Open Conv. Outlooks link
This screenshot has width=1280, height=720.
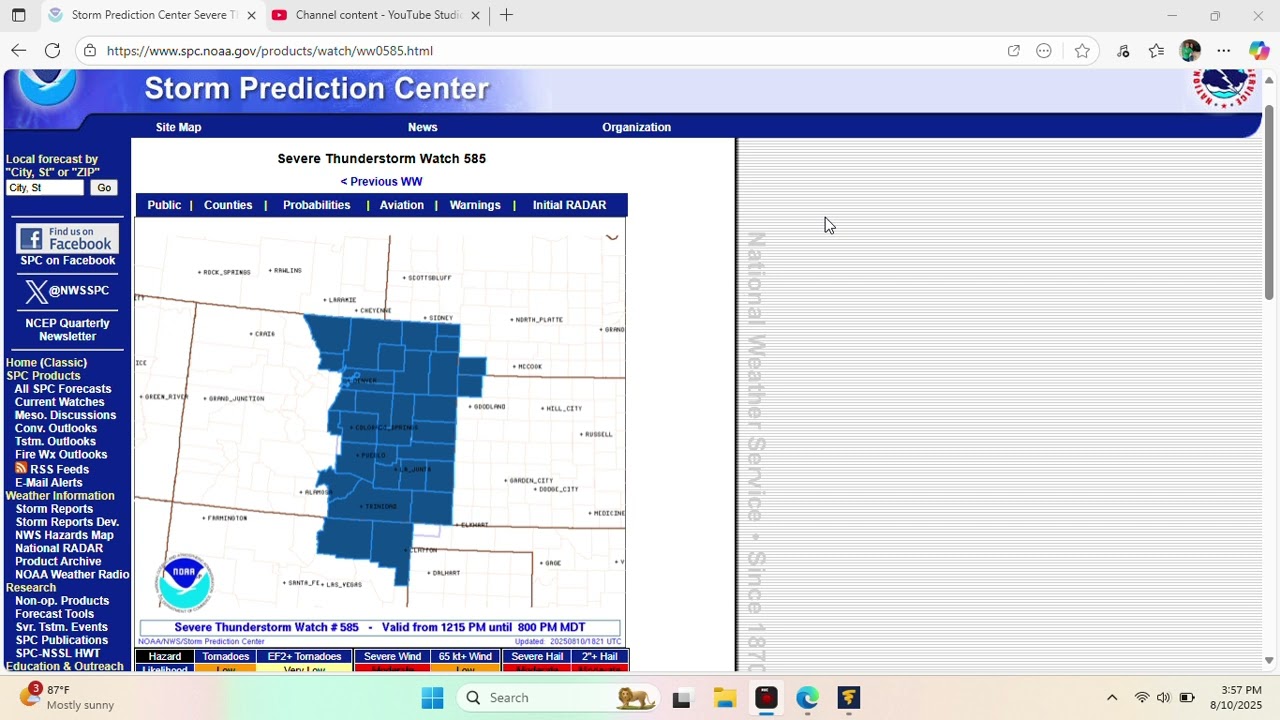click(56, 428)
